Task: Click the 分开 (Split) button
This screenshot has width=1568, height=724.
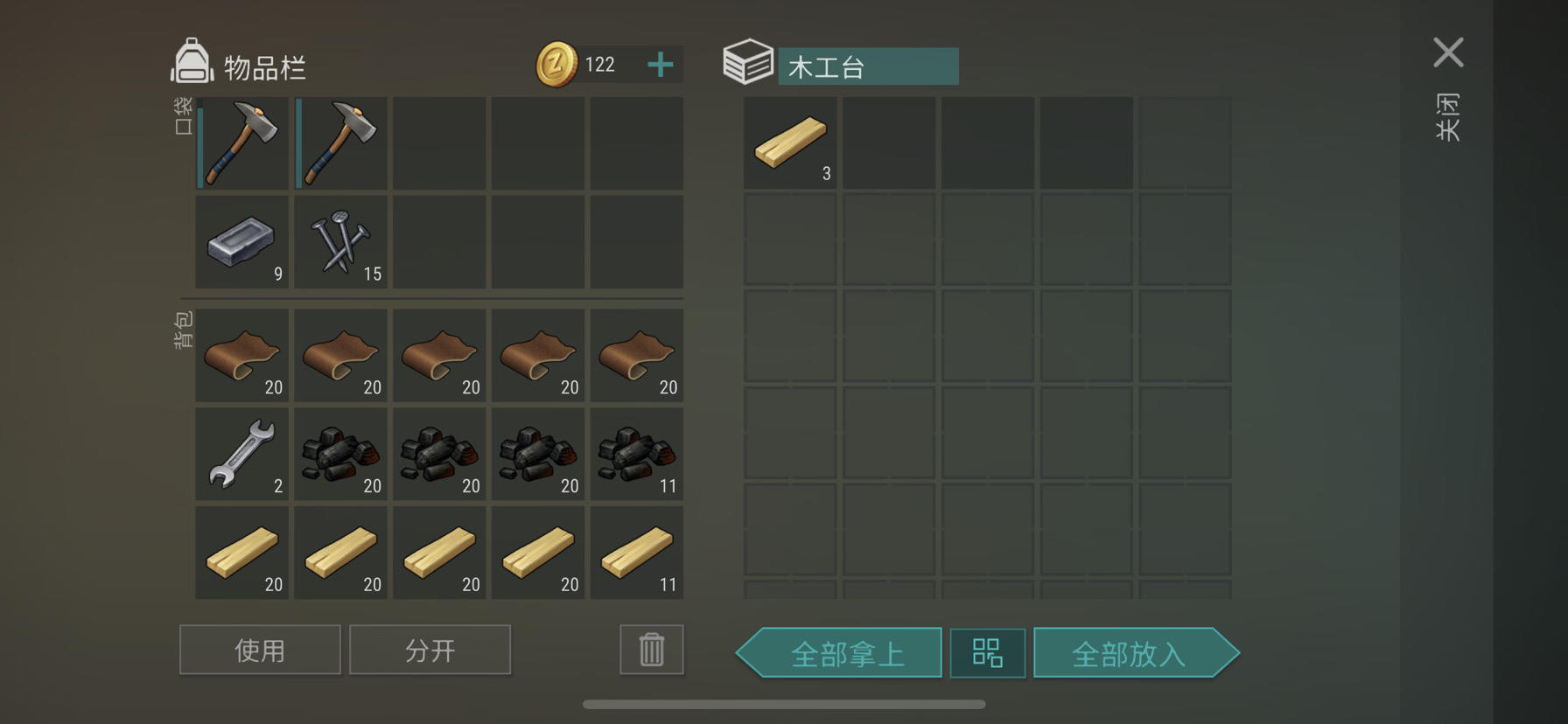Action: (x=430, y=650)
